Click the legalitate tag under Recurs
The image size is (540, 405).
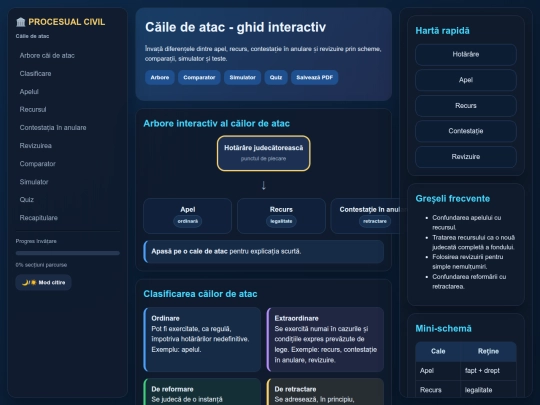coord(281,221)
